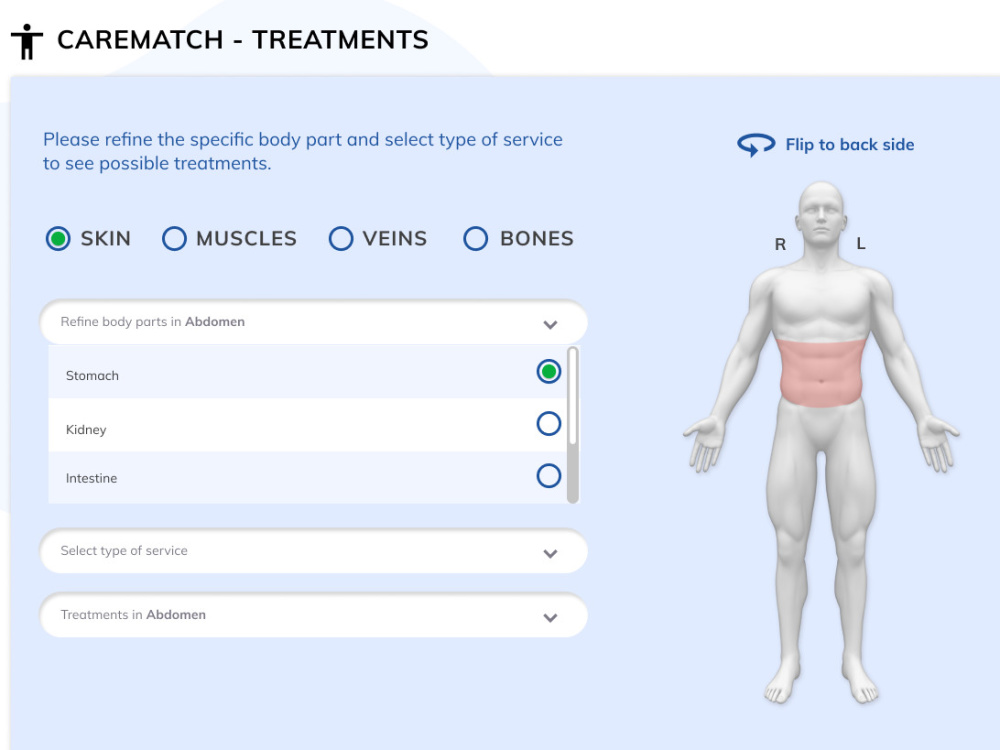Viewport: 1000px width, 750px height.
Task: Collapse the Refine body parts in Abdomen dropdown
Action: tap(313, 322)
